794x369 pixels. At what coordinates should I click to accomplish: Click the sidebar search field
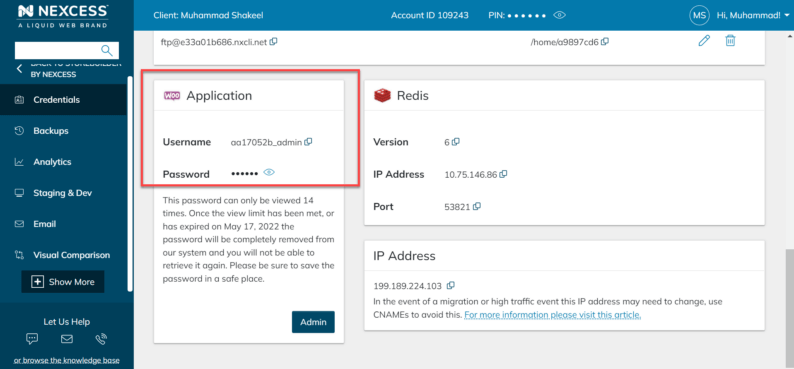[67, 51]
